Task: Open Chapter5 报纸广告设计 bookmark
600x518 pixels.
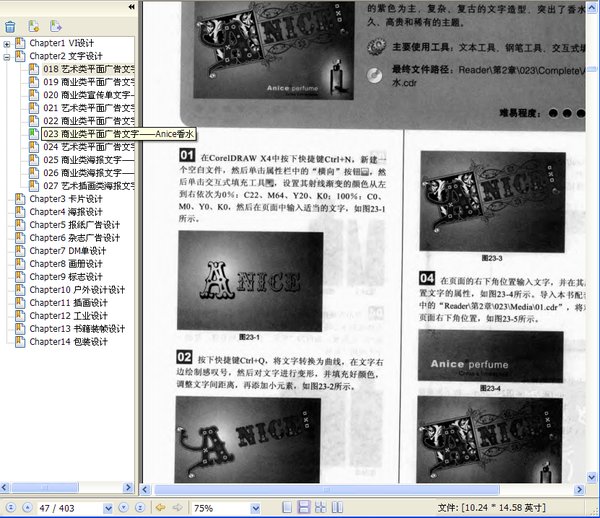Action: pyautogui.click(x=75, y=225)
